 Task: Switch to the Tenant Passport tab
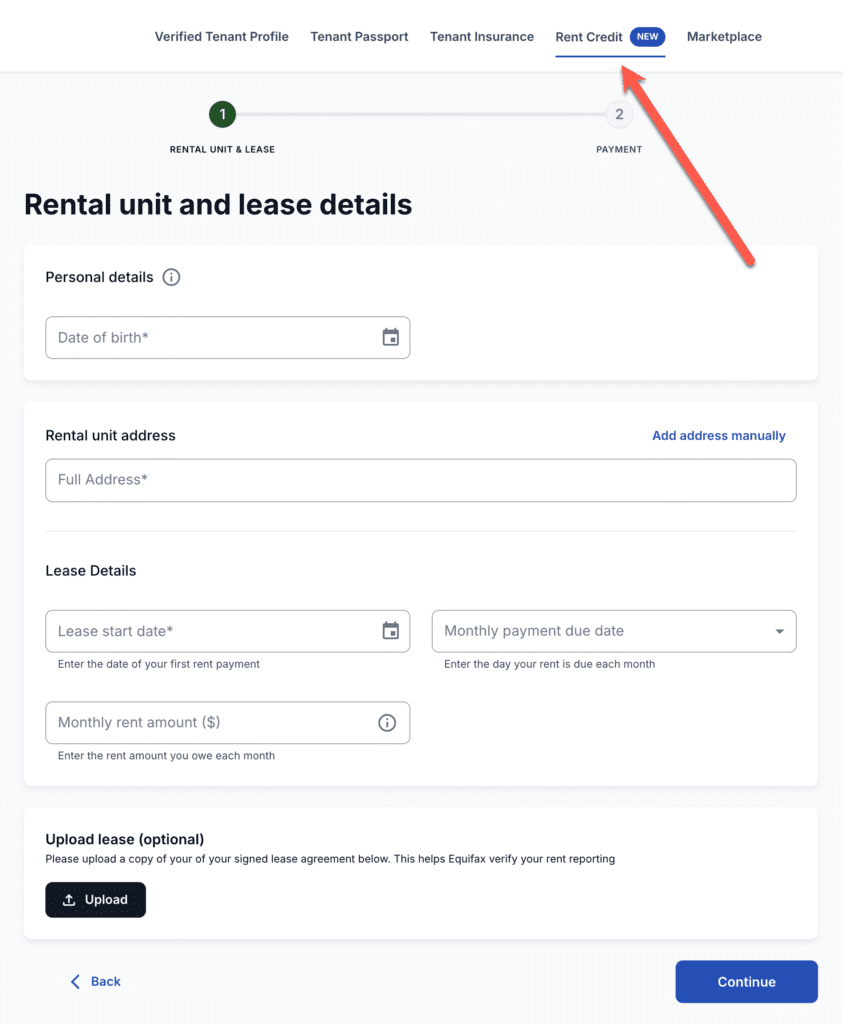tap(359, 37)
